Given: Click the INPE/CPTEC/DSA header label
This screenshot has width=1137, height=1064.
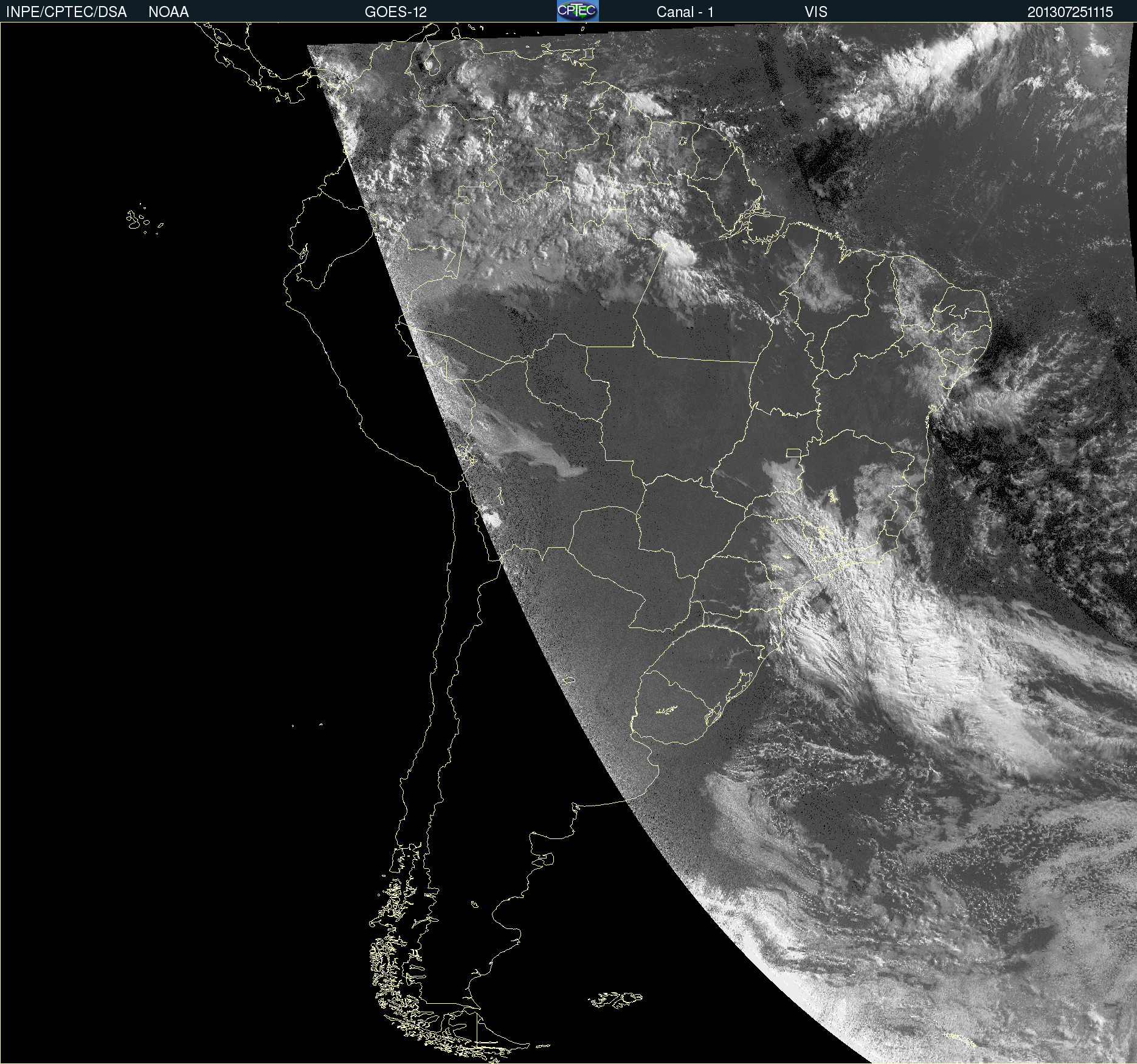Looking at the screenshot, I should click(x=66, y=12).
